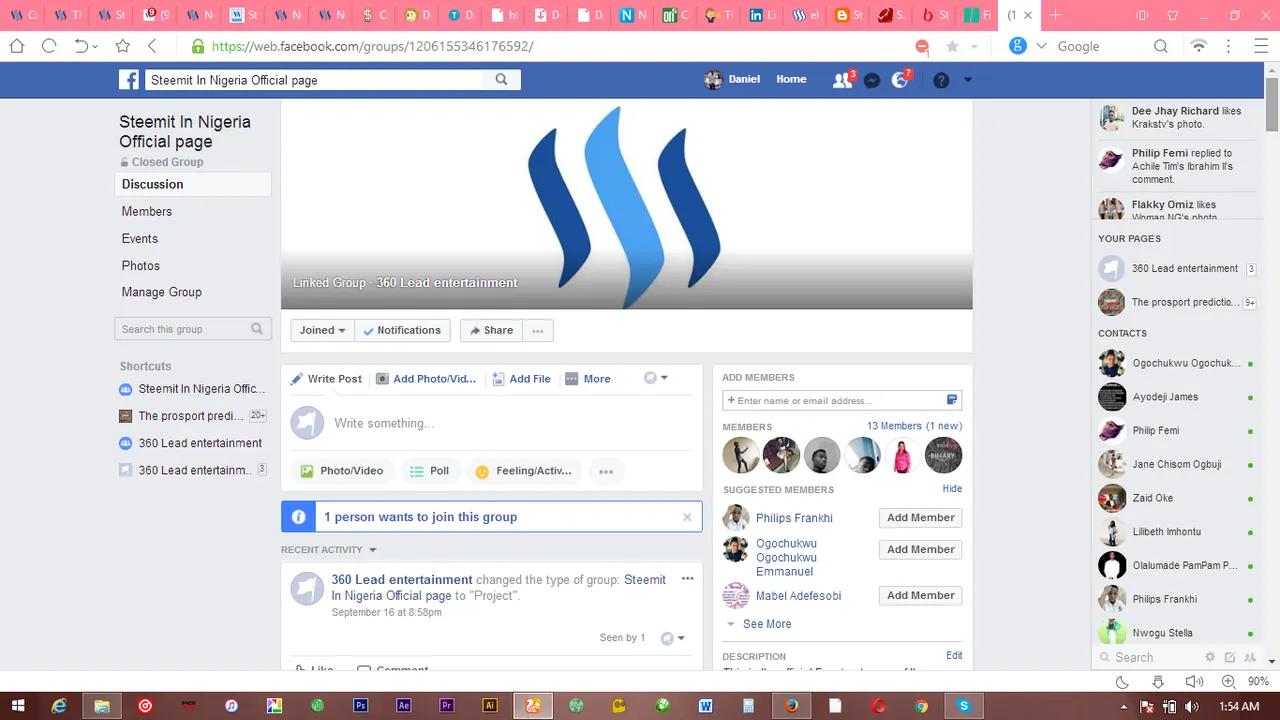This screenshot has width=1280, height=720.
Task: Open the more options ellipsis beside Share
Action: [x=538, y=330]
